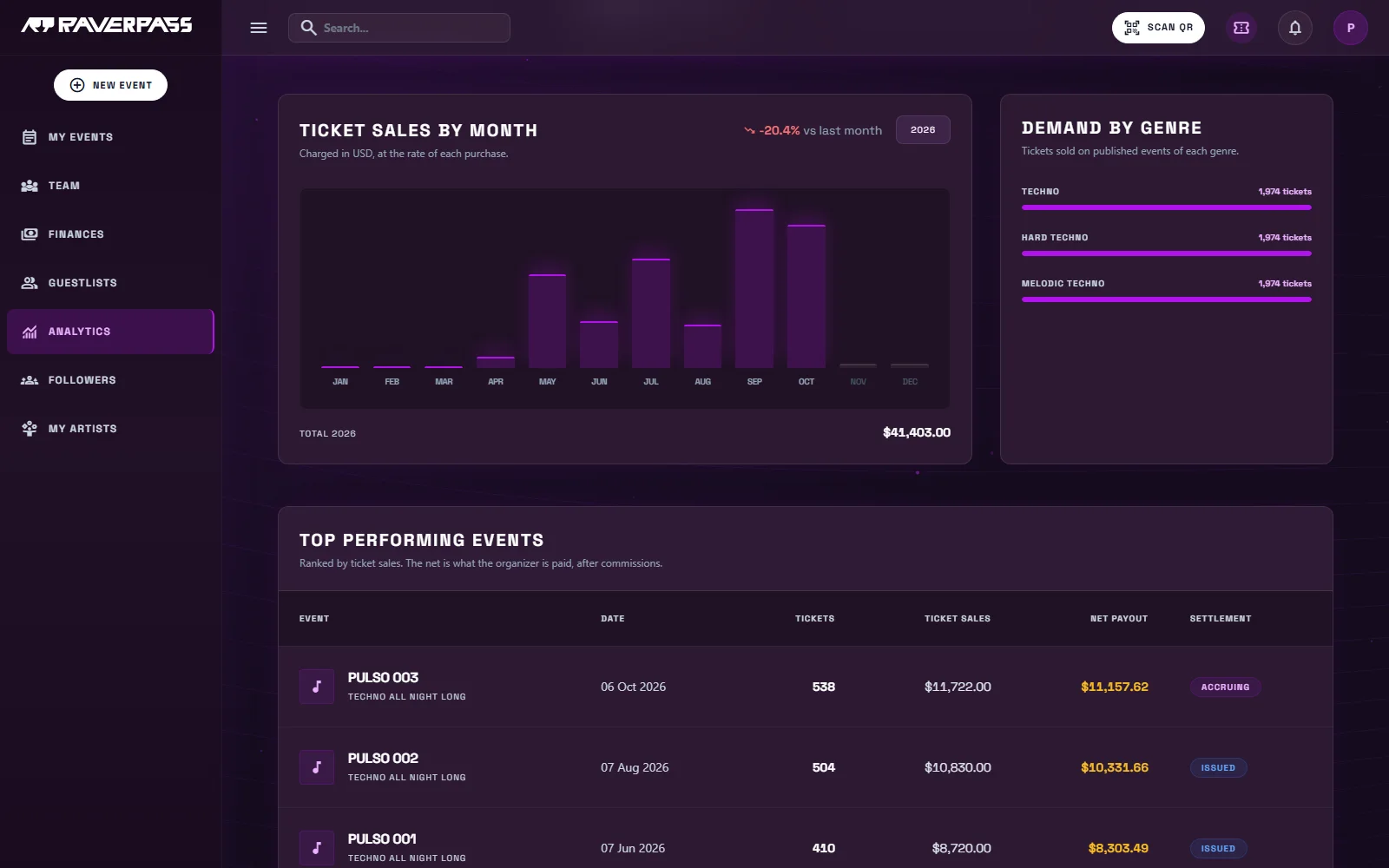1389x868 pixels.
Task: Click Issued badge for PULSO 002
Action: [1218, 767]
